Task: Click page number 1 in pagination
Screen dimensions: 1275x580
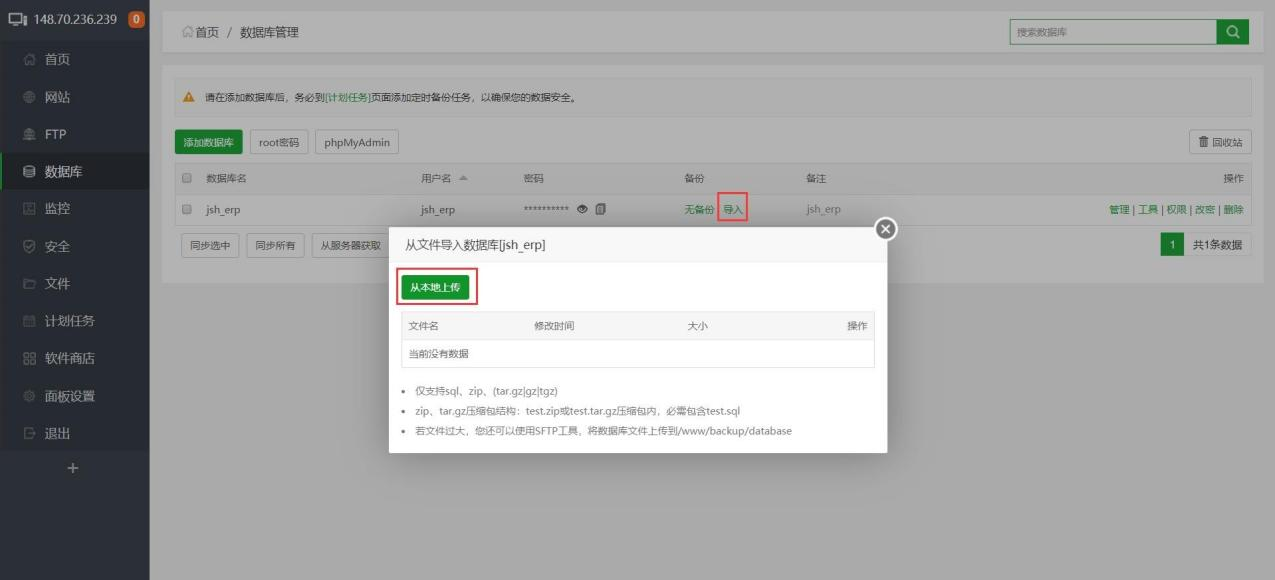Action: click(x=1172, y=246)
